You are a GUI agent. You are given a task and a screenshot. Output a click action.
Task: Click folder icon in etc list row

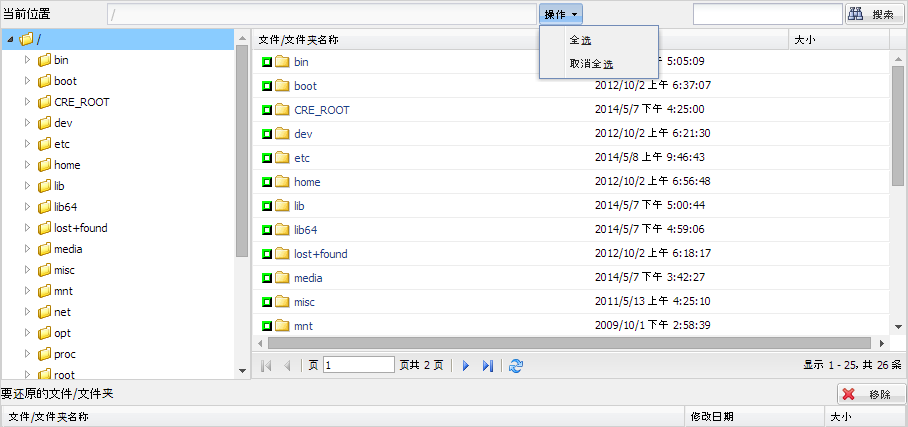tap(282, 158)
